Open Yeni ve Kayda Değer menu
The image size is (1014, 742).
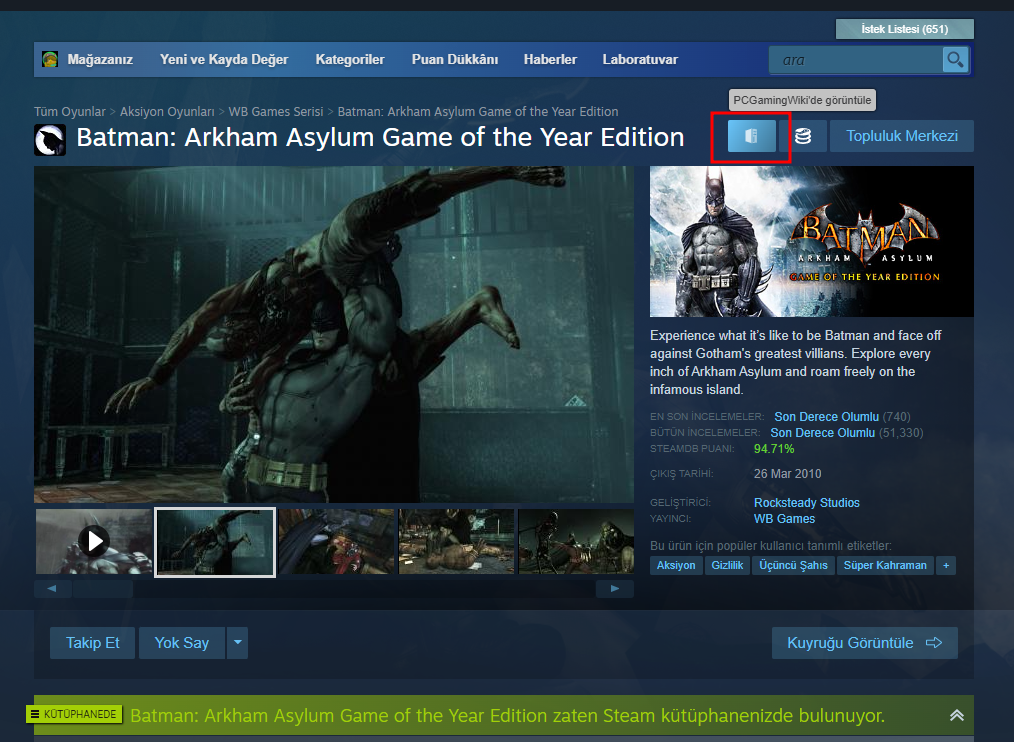click(x=224, y=60)
